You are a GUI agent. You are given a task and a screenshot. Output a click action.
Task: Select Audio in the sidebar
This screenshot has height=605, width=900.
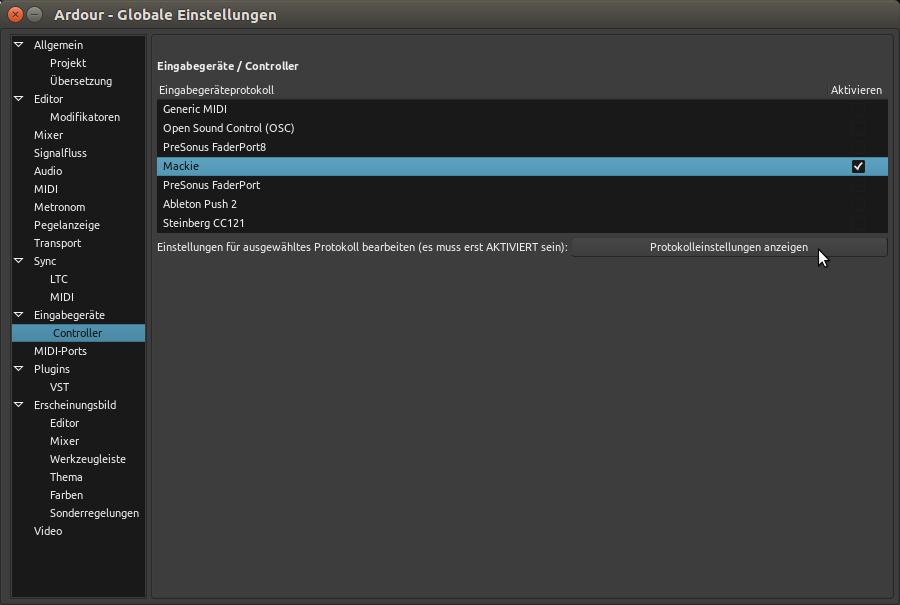coord(48,171)
